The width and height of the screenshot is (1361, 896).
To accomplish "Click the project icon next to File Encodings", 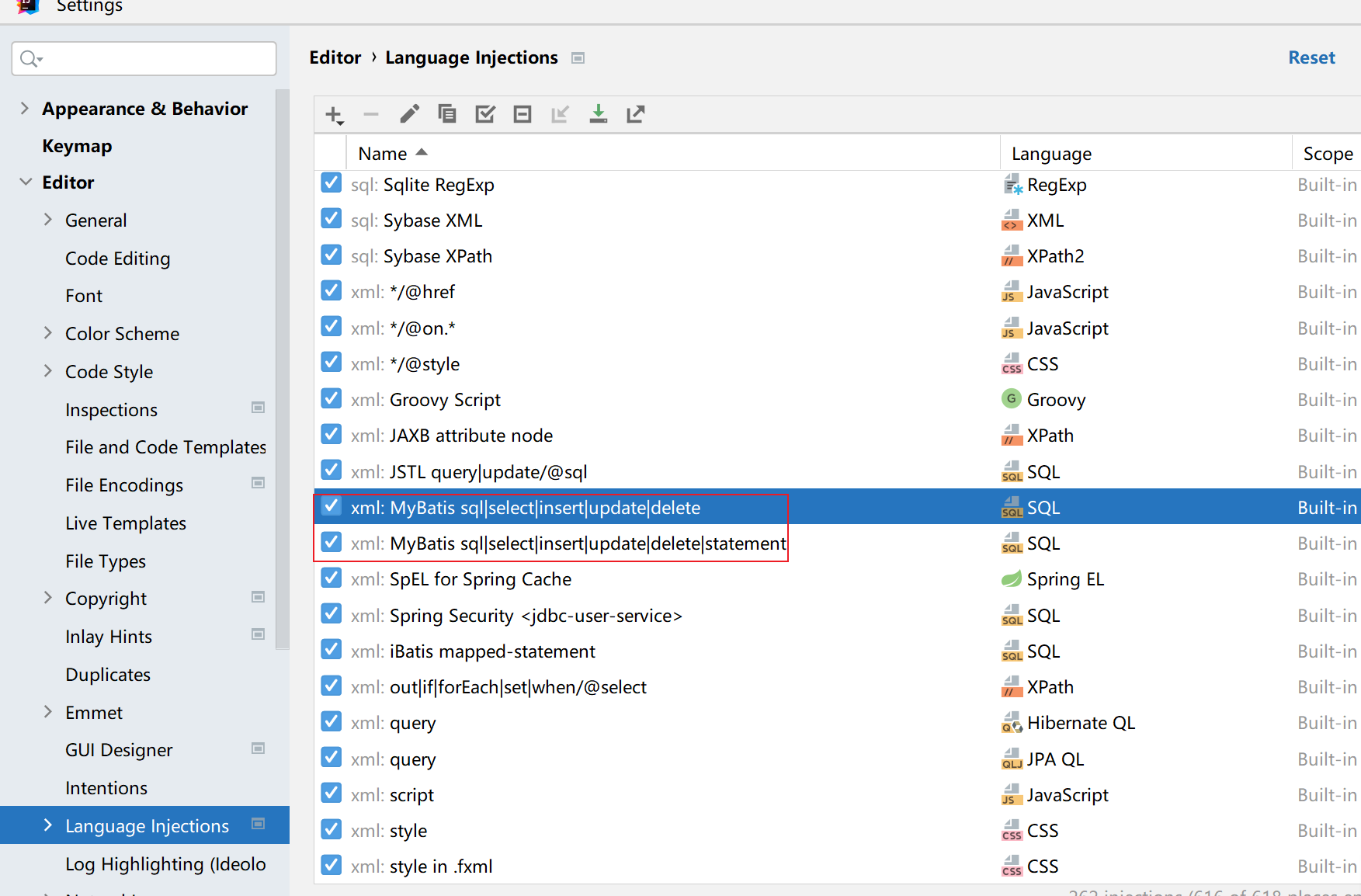I will 259,483.
